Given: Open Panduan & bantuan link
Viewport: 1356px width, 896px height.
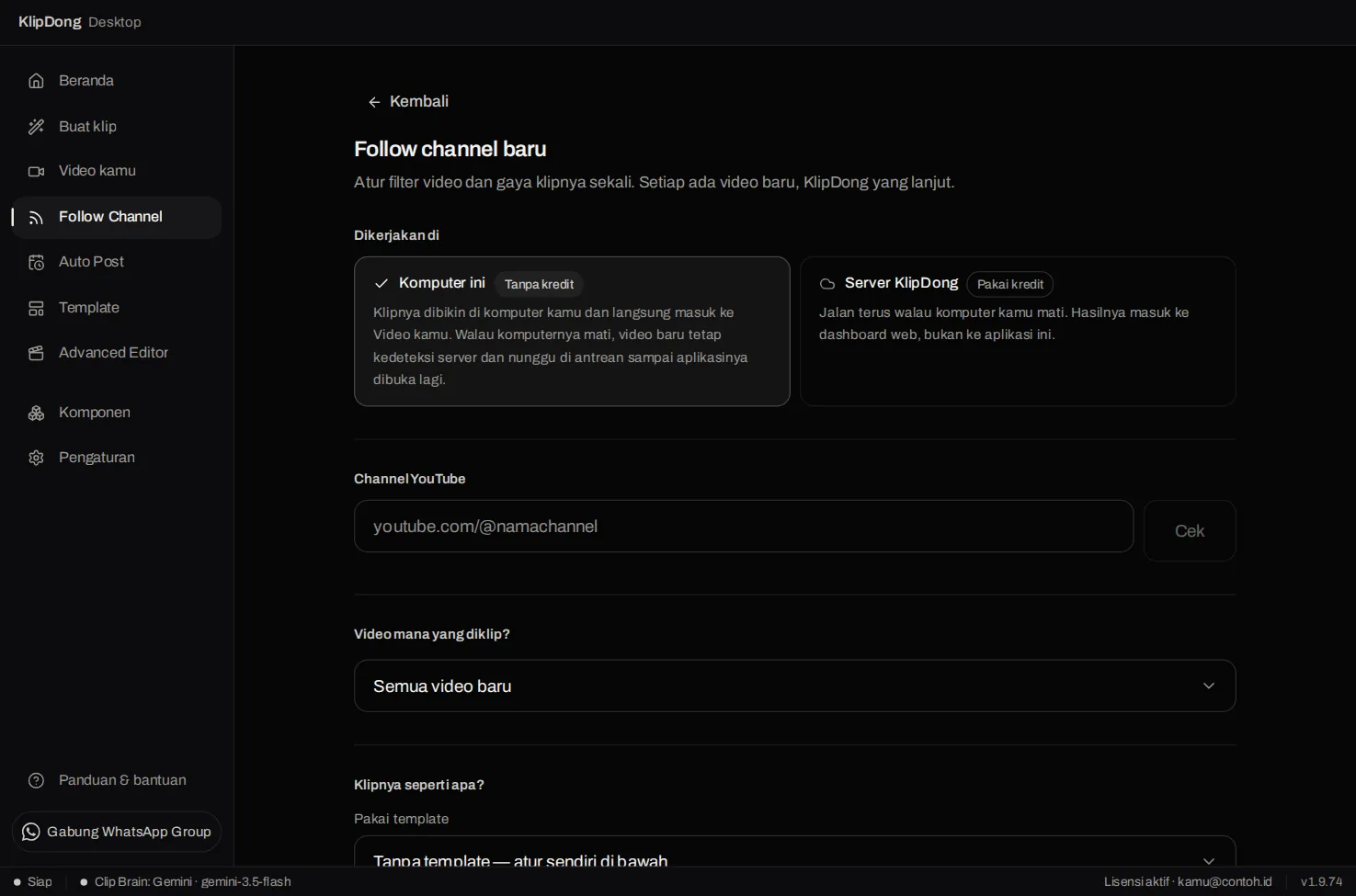Looking at the screenshot, I should (x=117, y=780).
